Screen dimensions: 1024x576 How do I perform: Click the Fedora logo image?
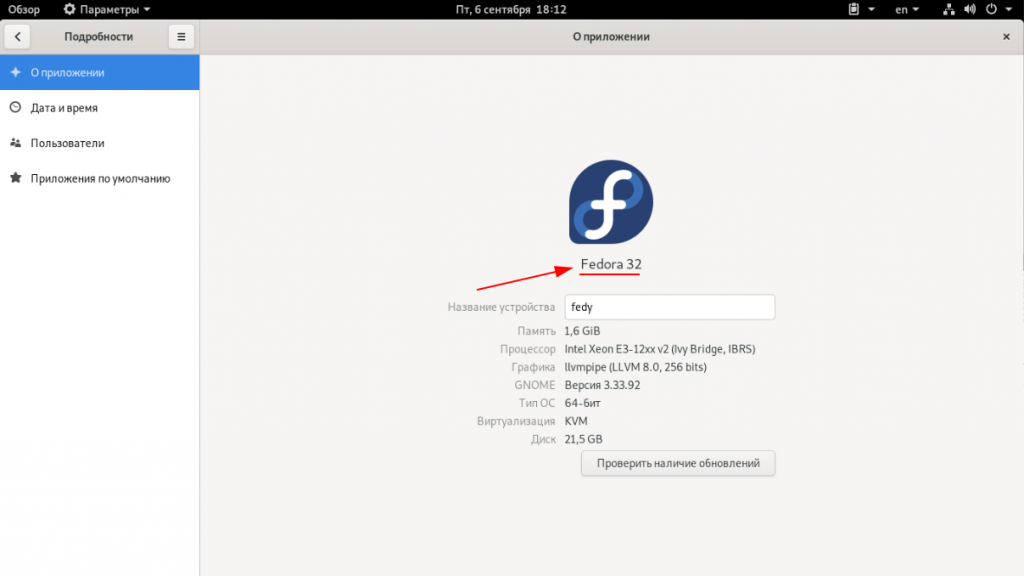(611, 202)
